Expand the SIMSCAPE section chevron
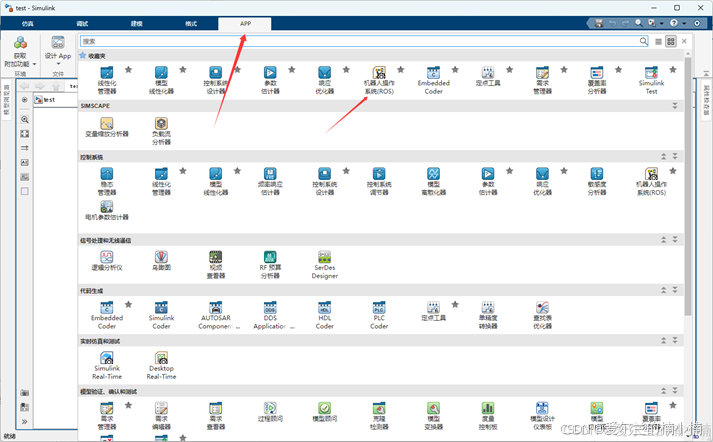Image resolution: width=713 pixels, height=442 pixels. [675, 105]
